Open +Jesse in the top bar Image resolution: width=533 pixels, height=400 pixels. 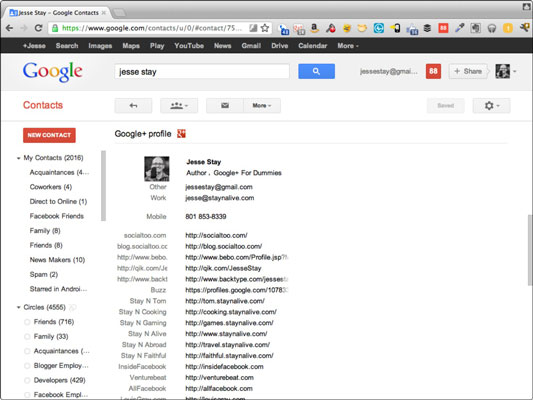[34, 46]
